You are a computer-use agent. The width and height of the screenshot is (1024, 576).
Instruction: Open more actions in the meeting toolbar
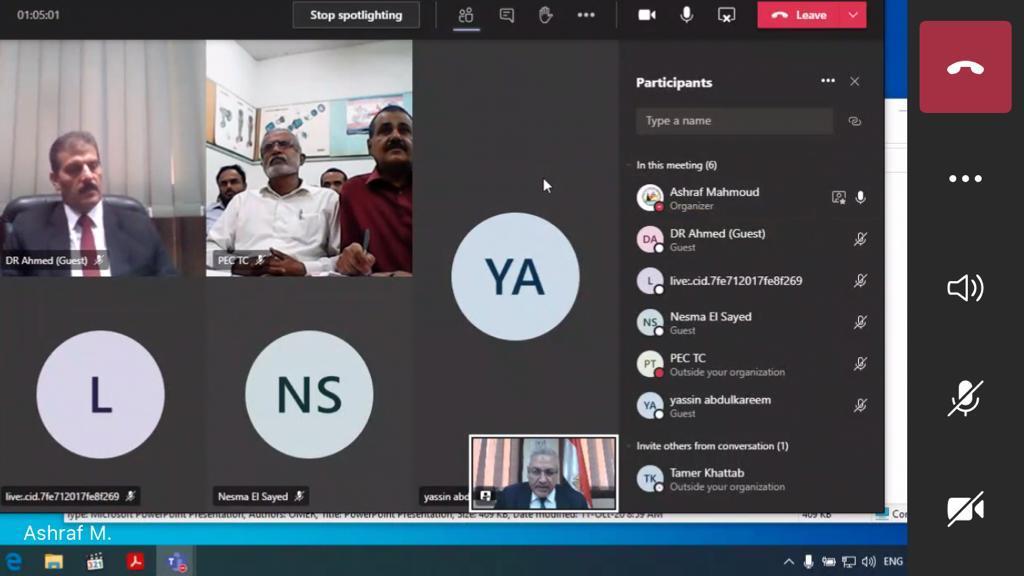coord(586,15)
